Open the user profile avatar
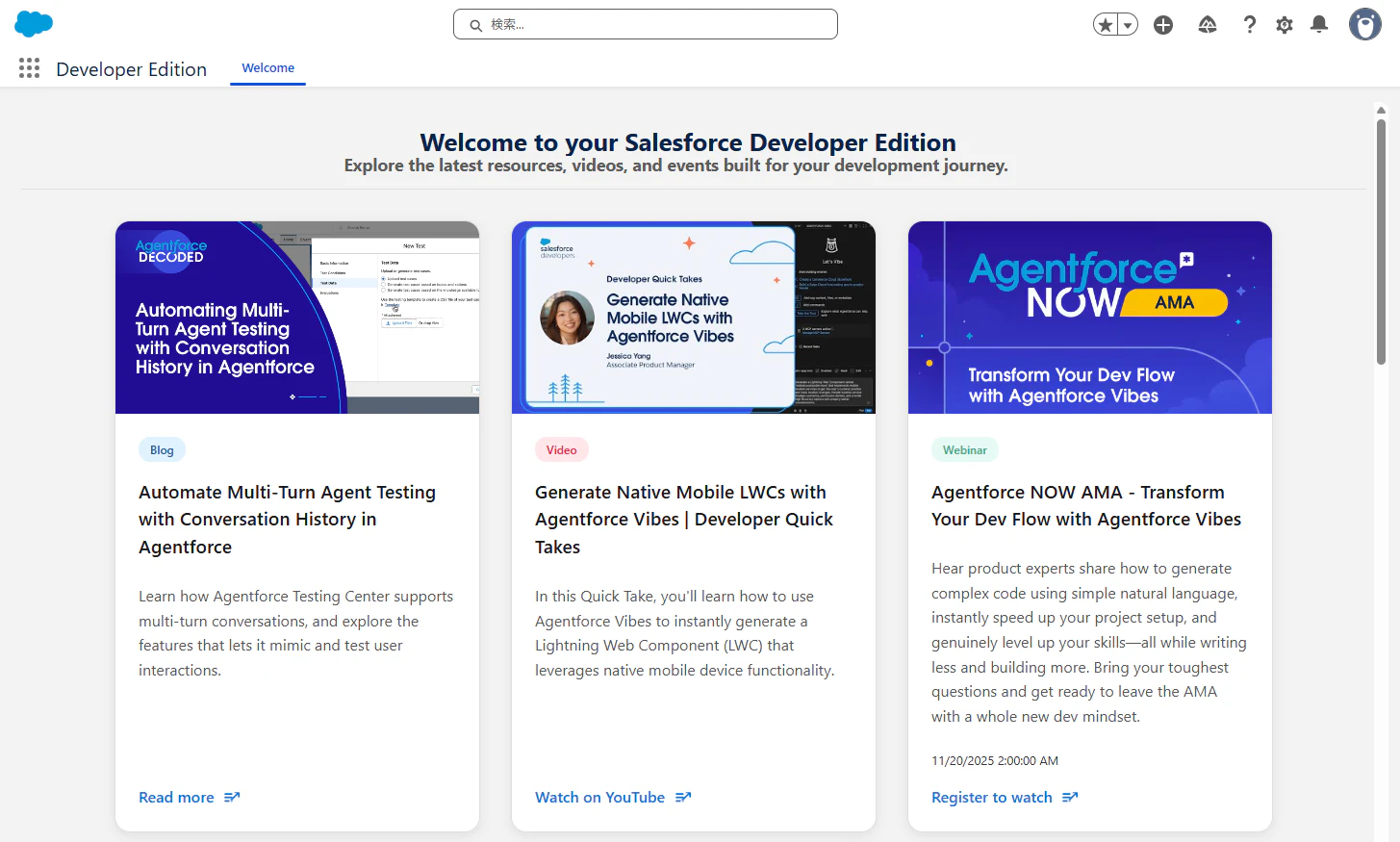Viewport: 1400px width, 842px height. pyautogui.click(x=1364, y=24)
